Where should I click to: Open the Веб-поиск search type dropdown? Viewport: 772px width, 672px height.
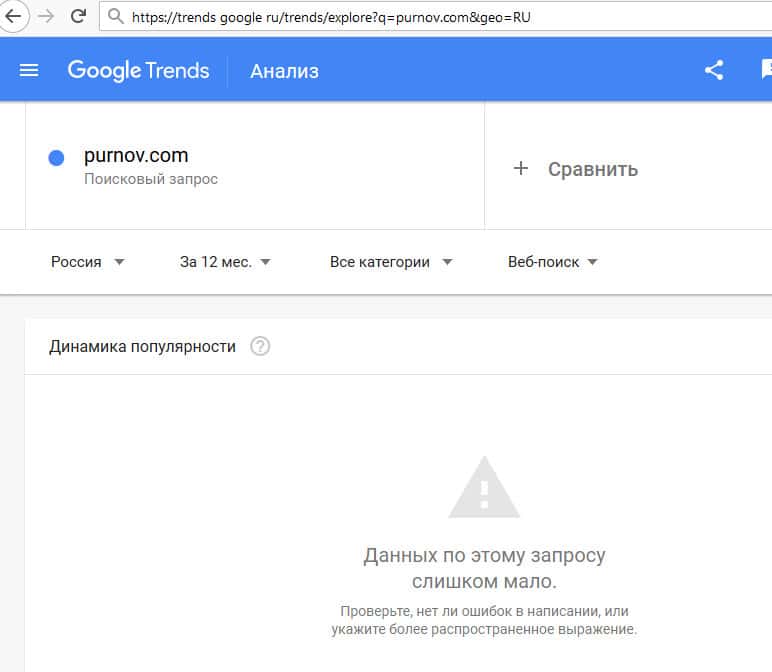pyautogui.click(x=552, y=262)
